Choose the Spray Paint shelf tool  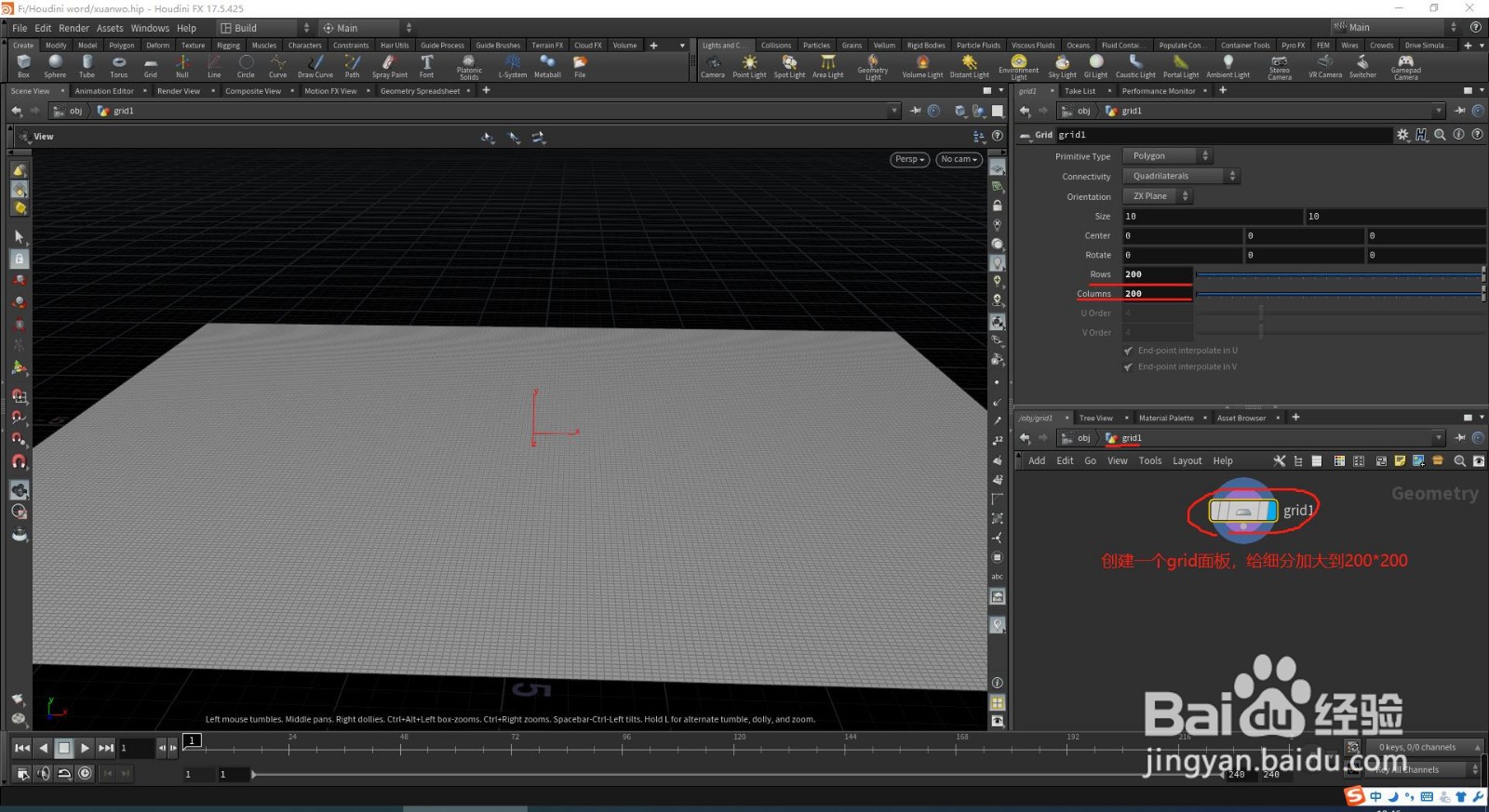tap(389, 66)
